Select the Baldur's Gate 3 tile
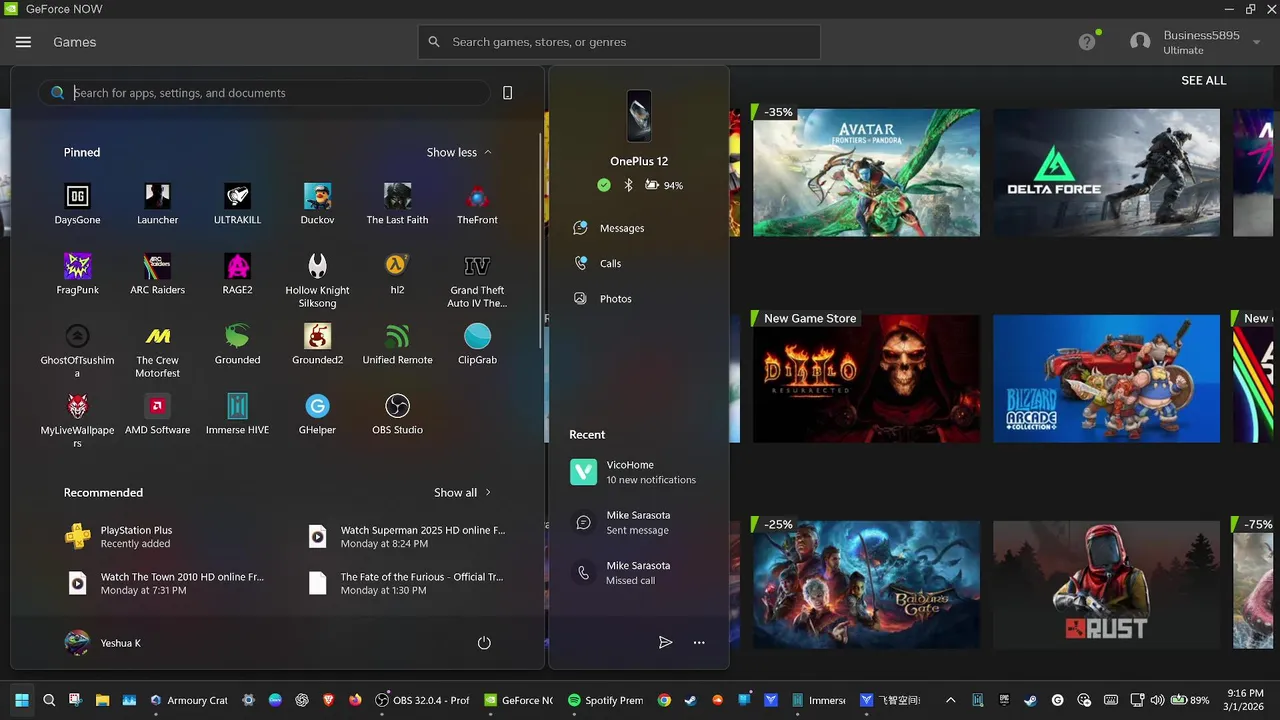This screenshot has width=1280, height=720. coord(866,585)
